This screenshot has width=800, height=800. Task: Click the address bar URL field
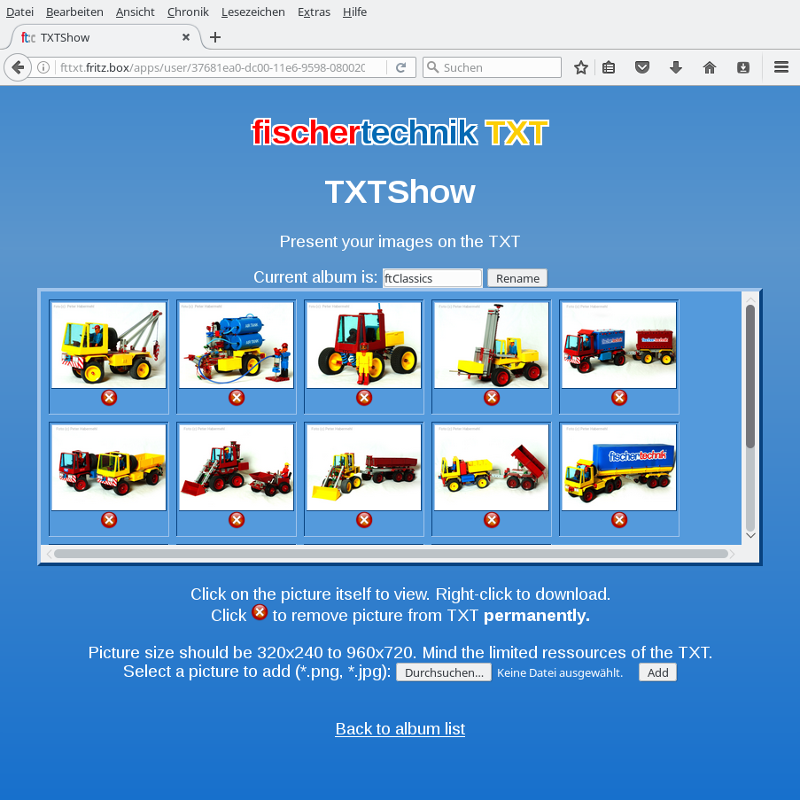tap(212, 67)
